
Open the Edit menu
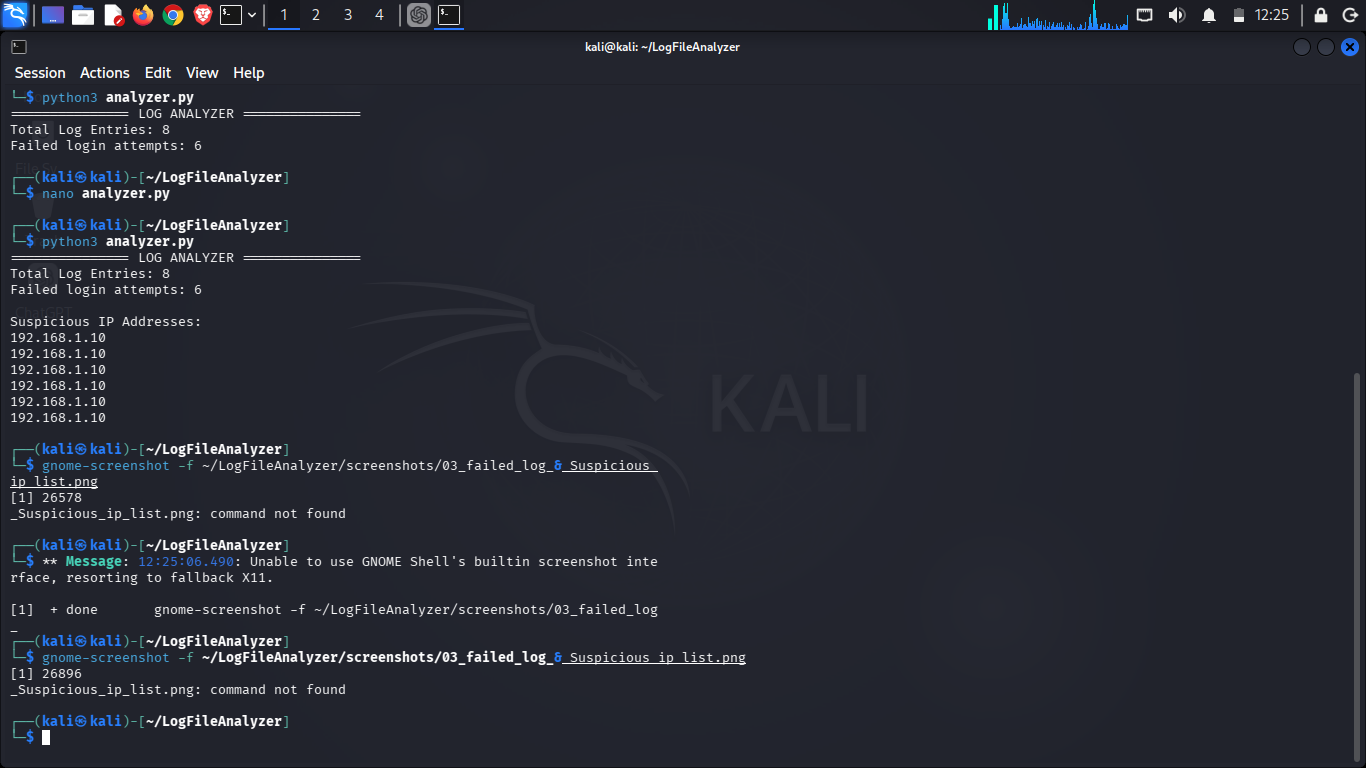pos(158,73)
